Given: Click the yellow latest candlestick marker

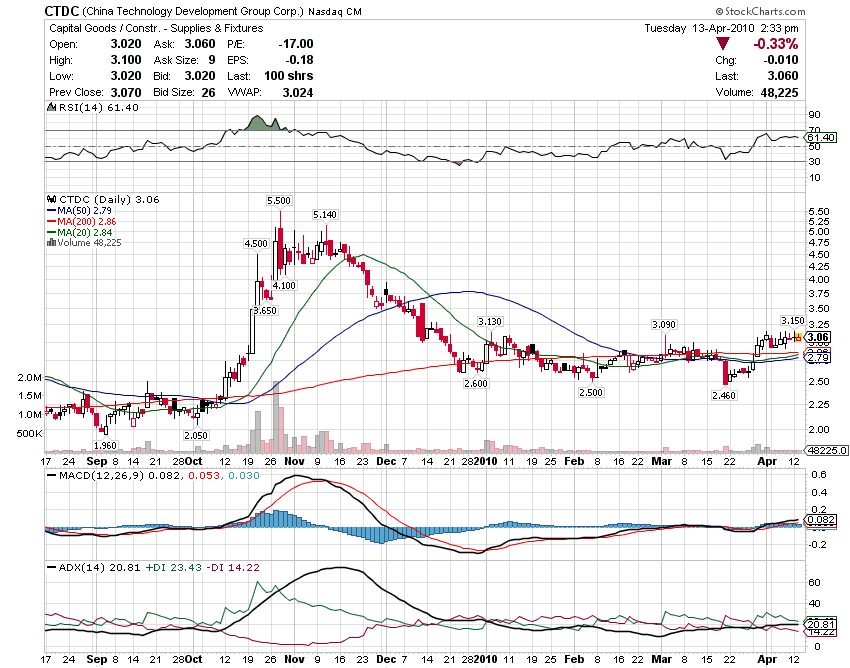Looking at the screenshot, I should 798,337.
